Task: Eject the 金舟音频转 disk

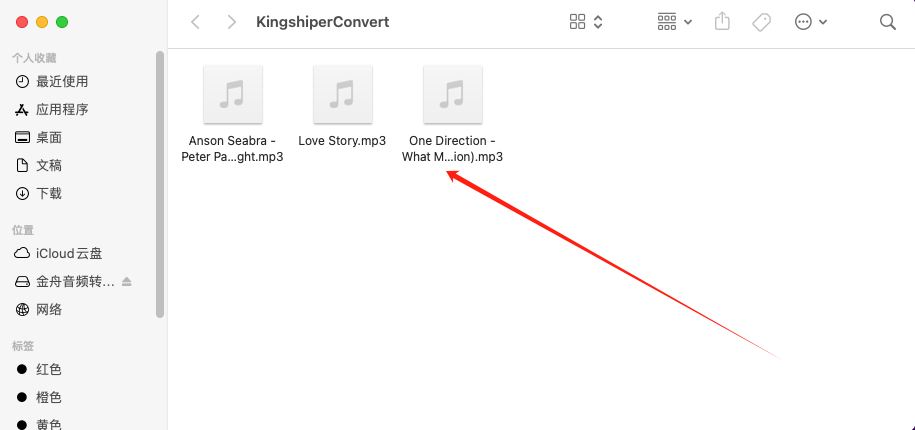Action: coord(127,282)
